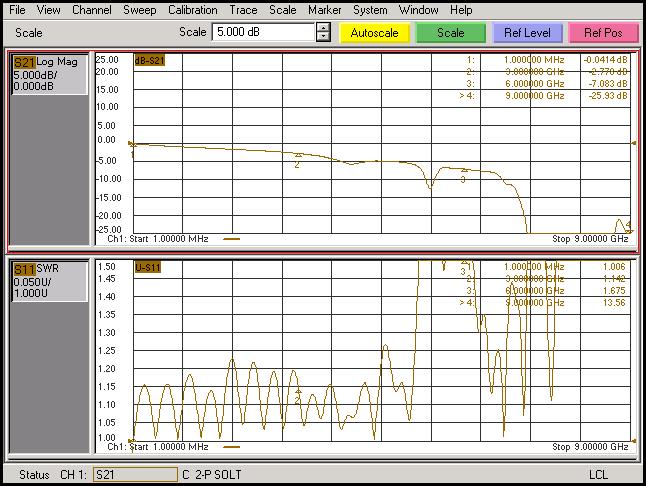Open the Window menu
646x486 pixels.
click(x=418, y=10)
